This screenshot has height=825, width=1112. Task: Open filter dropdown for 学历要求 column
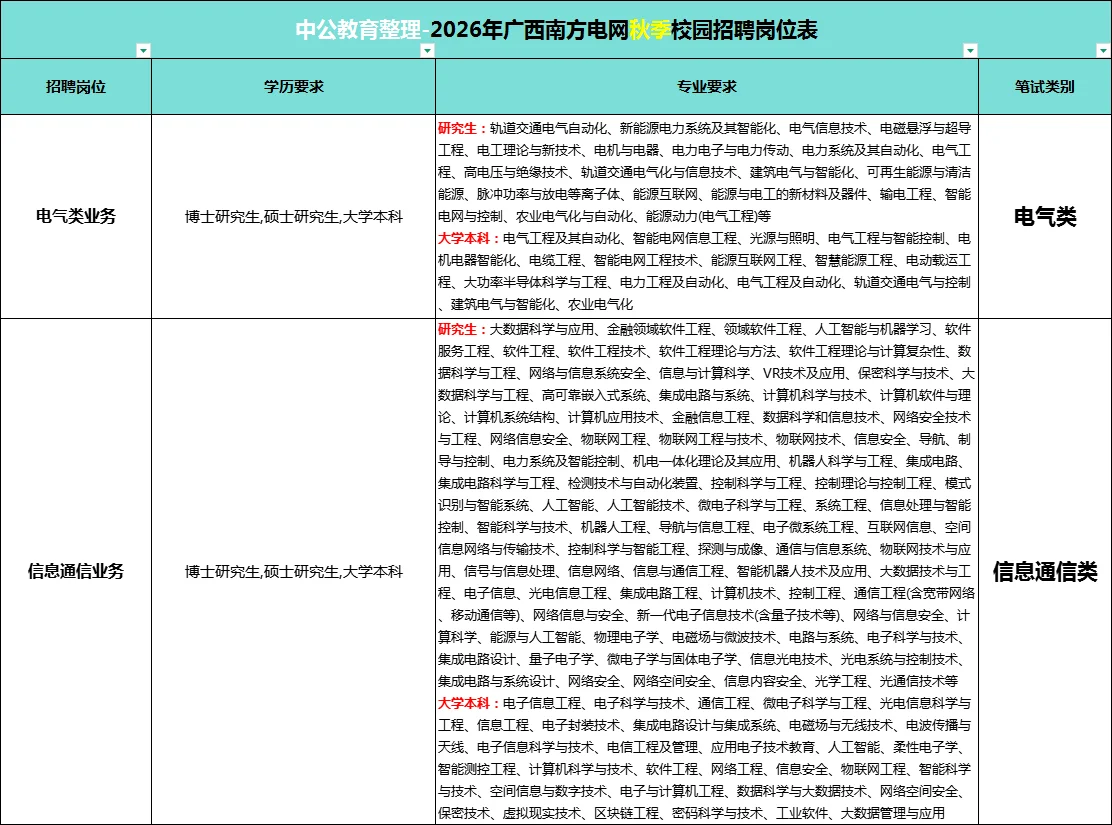tap(427, 50)
